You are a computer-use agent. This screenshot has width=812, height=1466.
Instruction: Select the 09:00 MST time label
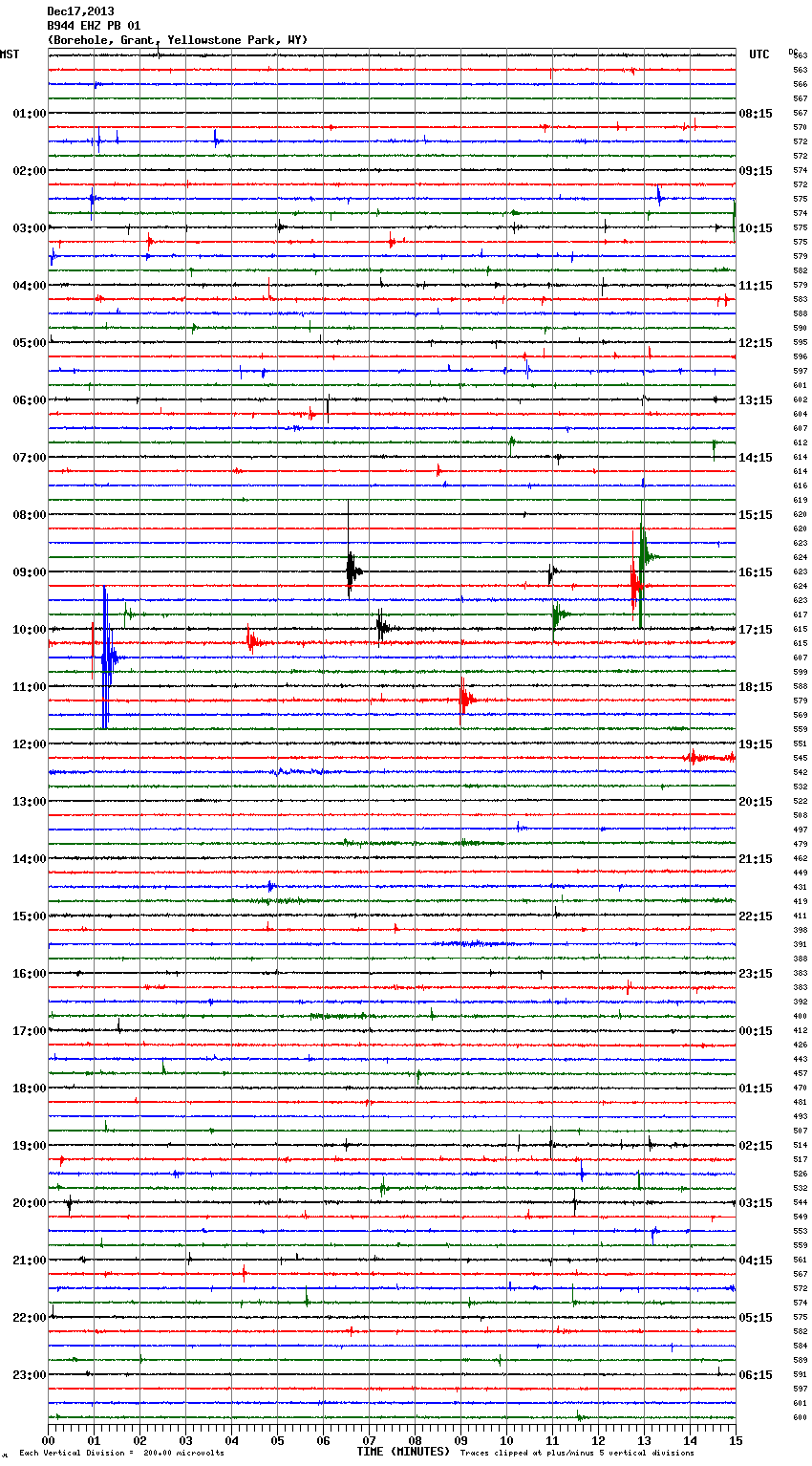coord(30,572)
